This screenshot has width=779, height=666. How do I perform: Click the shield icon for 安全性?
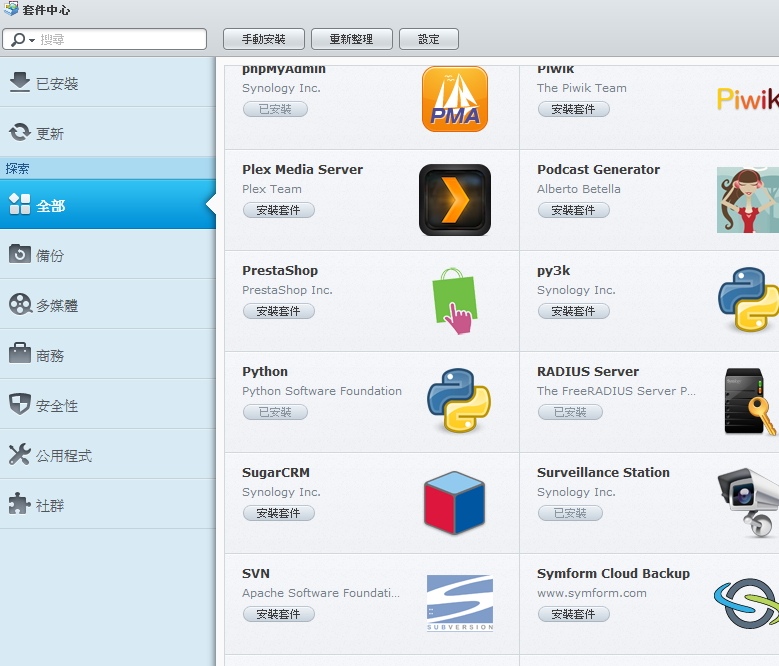20,404
